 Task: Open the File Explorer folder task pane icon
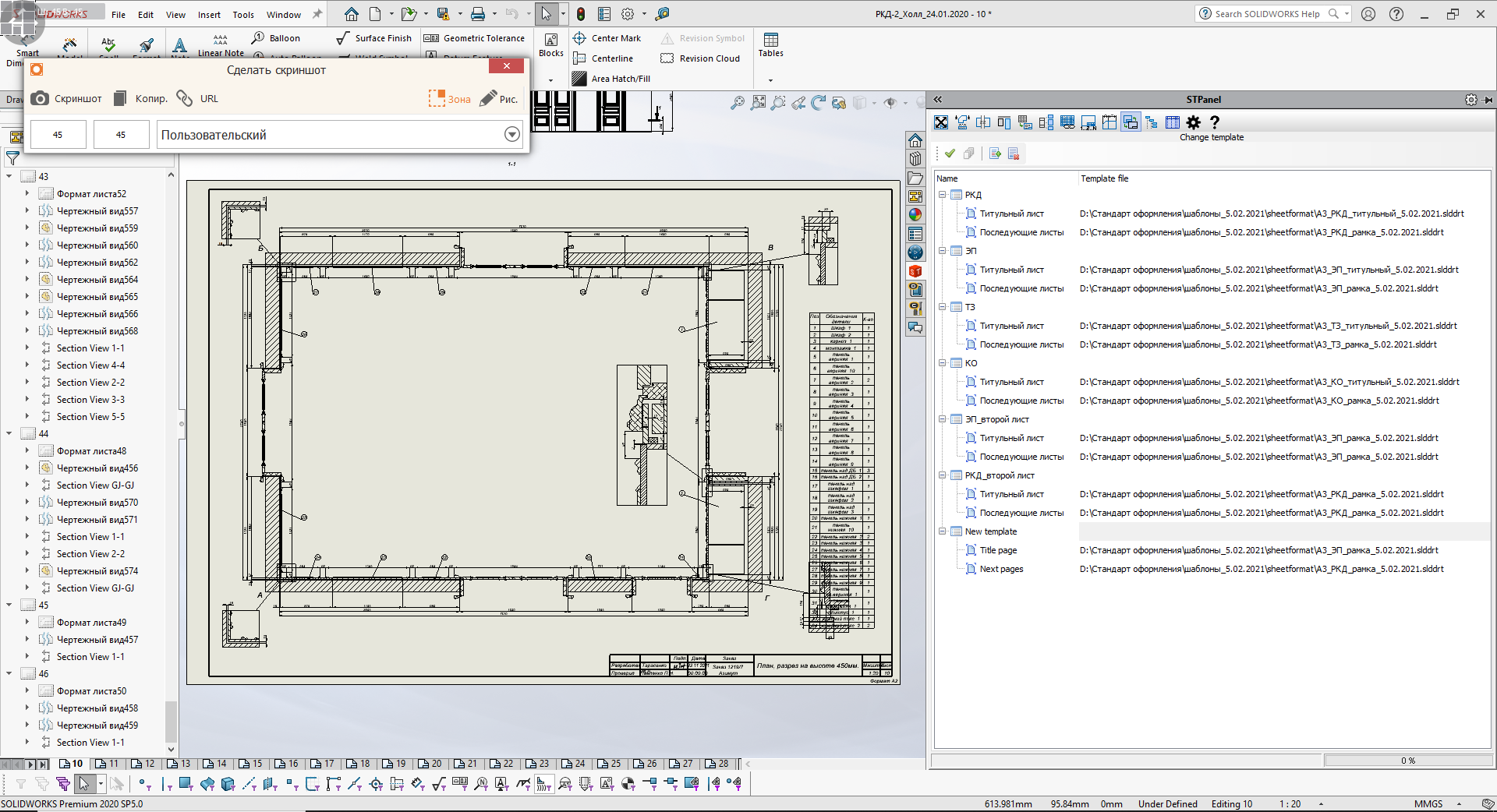[x=915, y=178]
